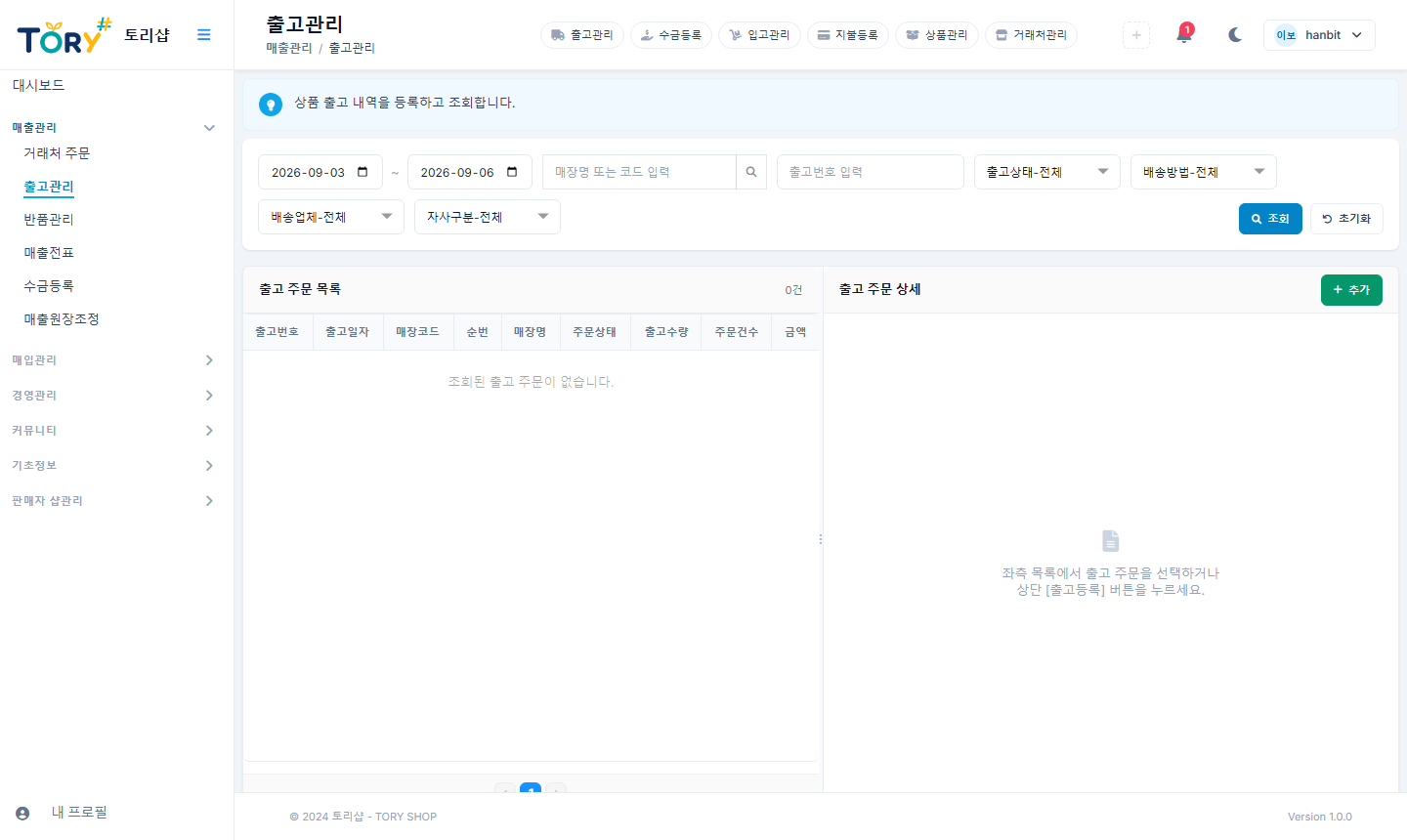Click the TORY logo
This screenshot has height=840, width=1407.
click(64, 36)
